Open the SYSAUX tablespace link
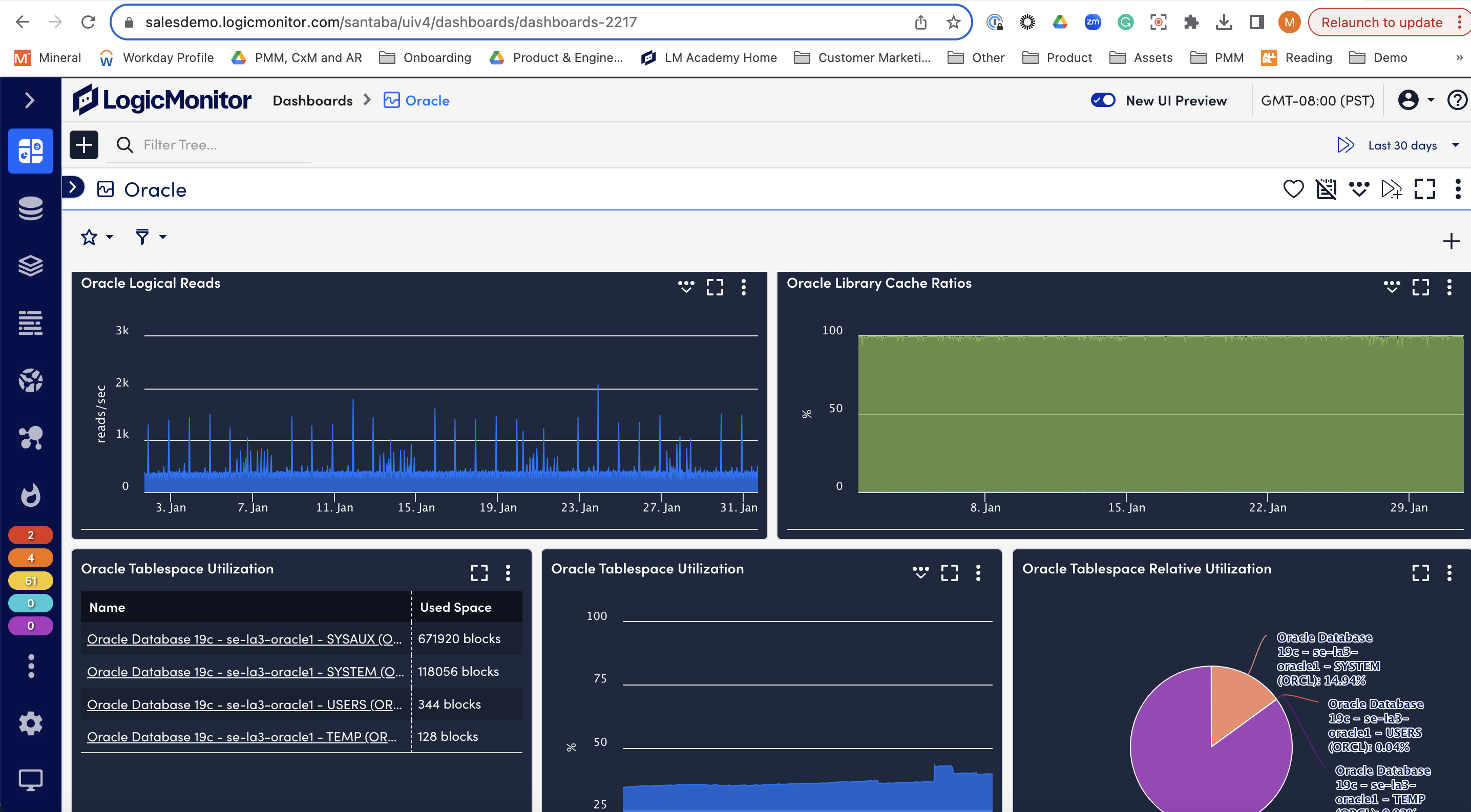 pyautogui.click(x=244, y=639)
